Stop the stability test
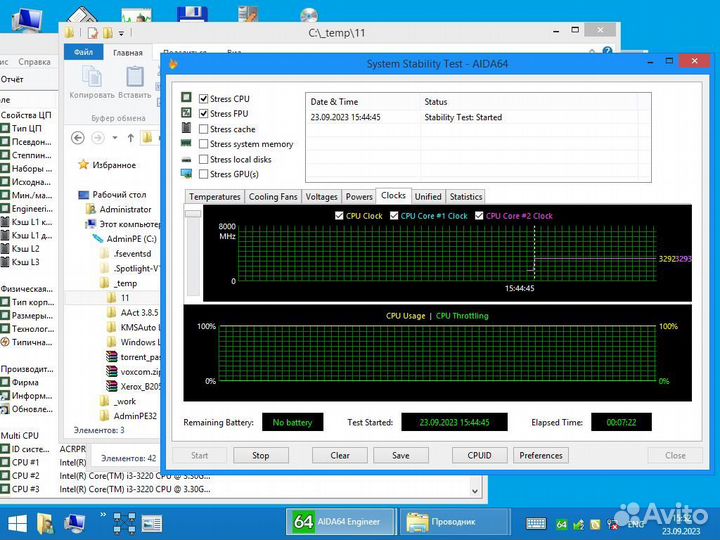The height and width of the screenshot is (540, 720). pyautogui.click(x=261, y=456)
